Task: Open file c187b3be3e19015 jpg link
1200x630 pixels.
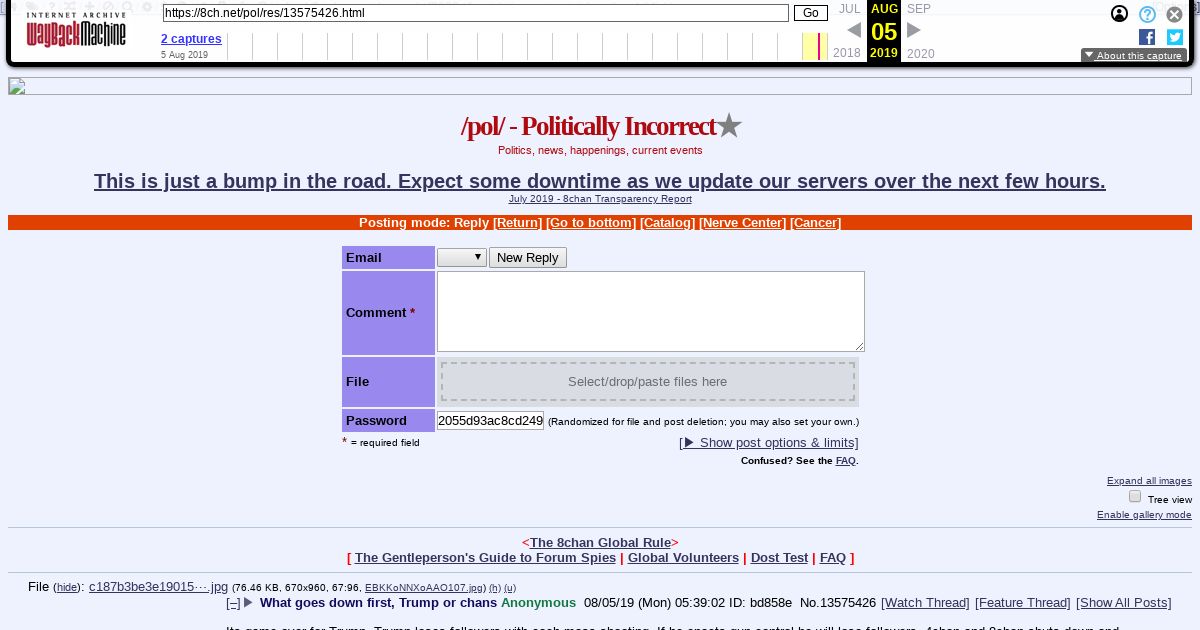Action: pos(158,587)
